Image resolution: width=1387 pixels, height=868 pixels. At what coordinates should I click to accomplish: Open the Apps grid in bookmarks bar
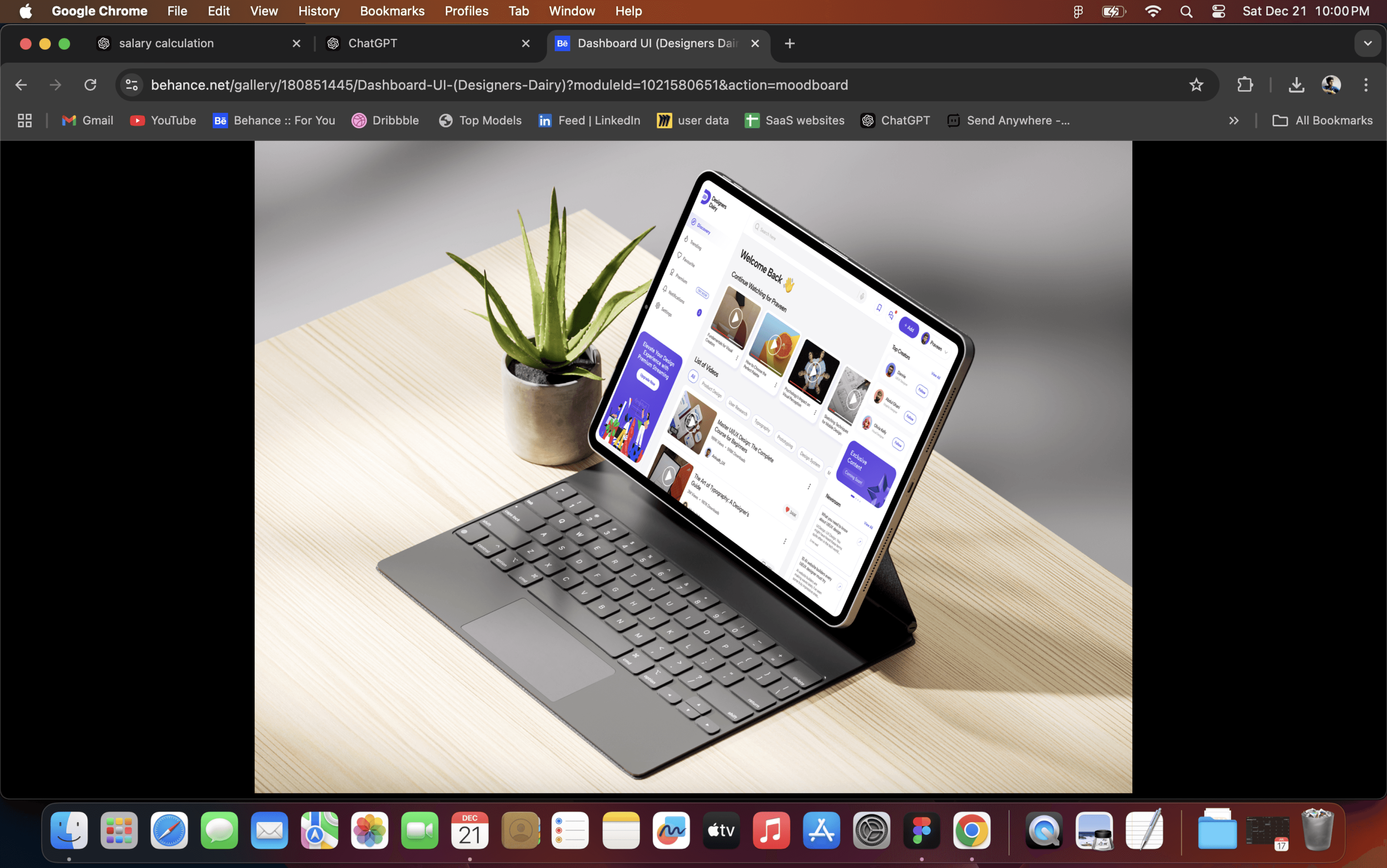pyautogui.click(x=24, y=121)
